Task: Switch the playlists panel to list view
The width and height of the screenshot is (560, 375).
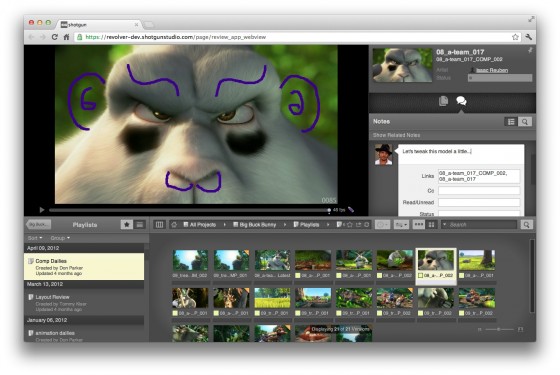Action: click(140, 224)
